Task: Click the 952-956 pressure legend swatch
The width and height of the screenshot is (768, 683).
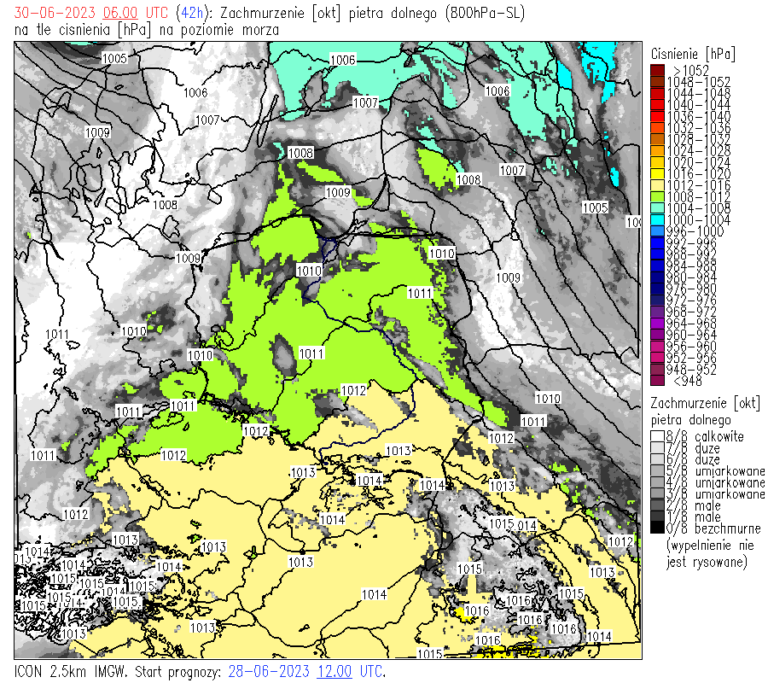Action: pyautogui.click(x=657, y=358)
